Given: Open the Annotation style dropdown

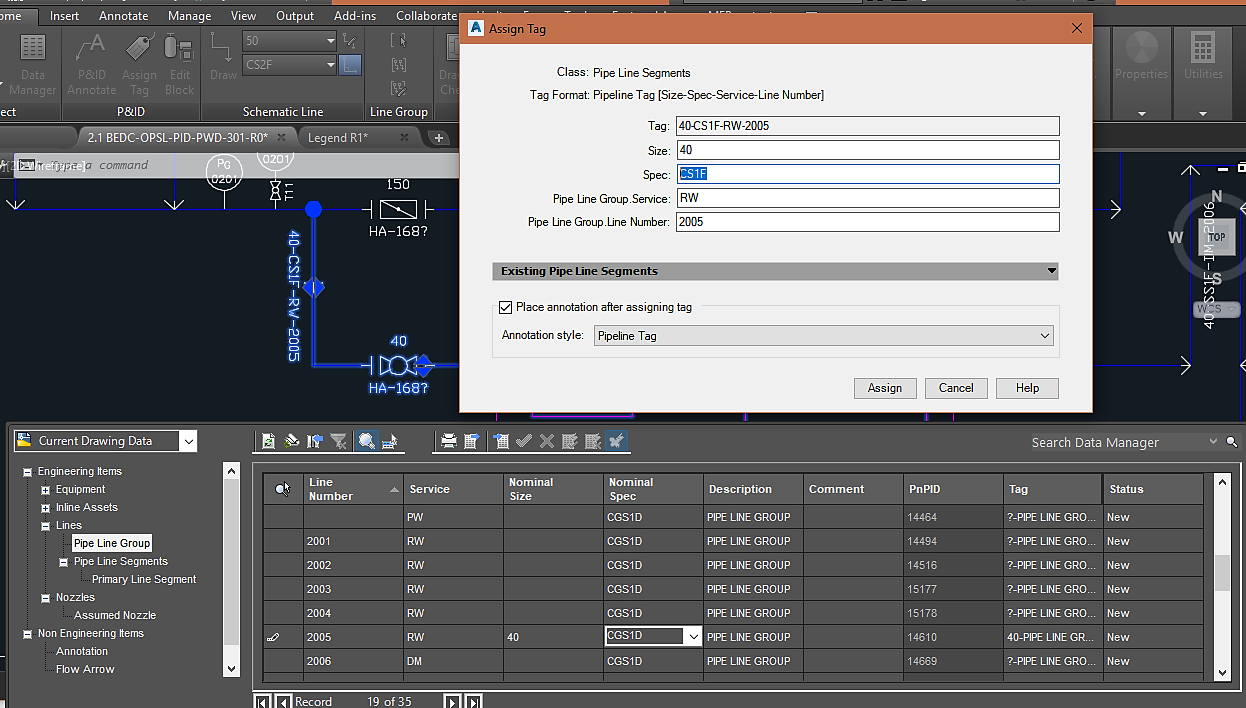Looking at the screenshot, I should coord(1044,336).
